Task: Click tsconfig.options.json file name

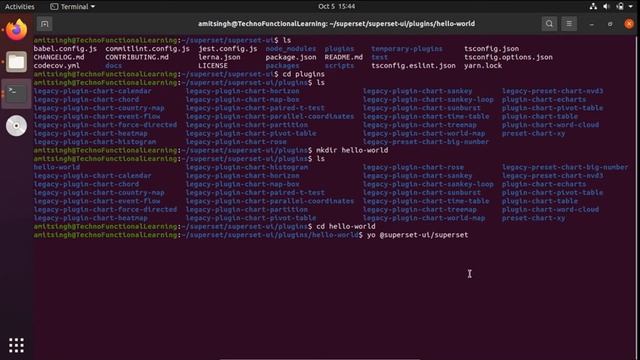Action: tap(508, 57)
